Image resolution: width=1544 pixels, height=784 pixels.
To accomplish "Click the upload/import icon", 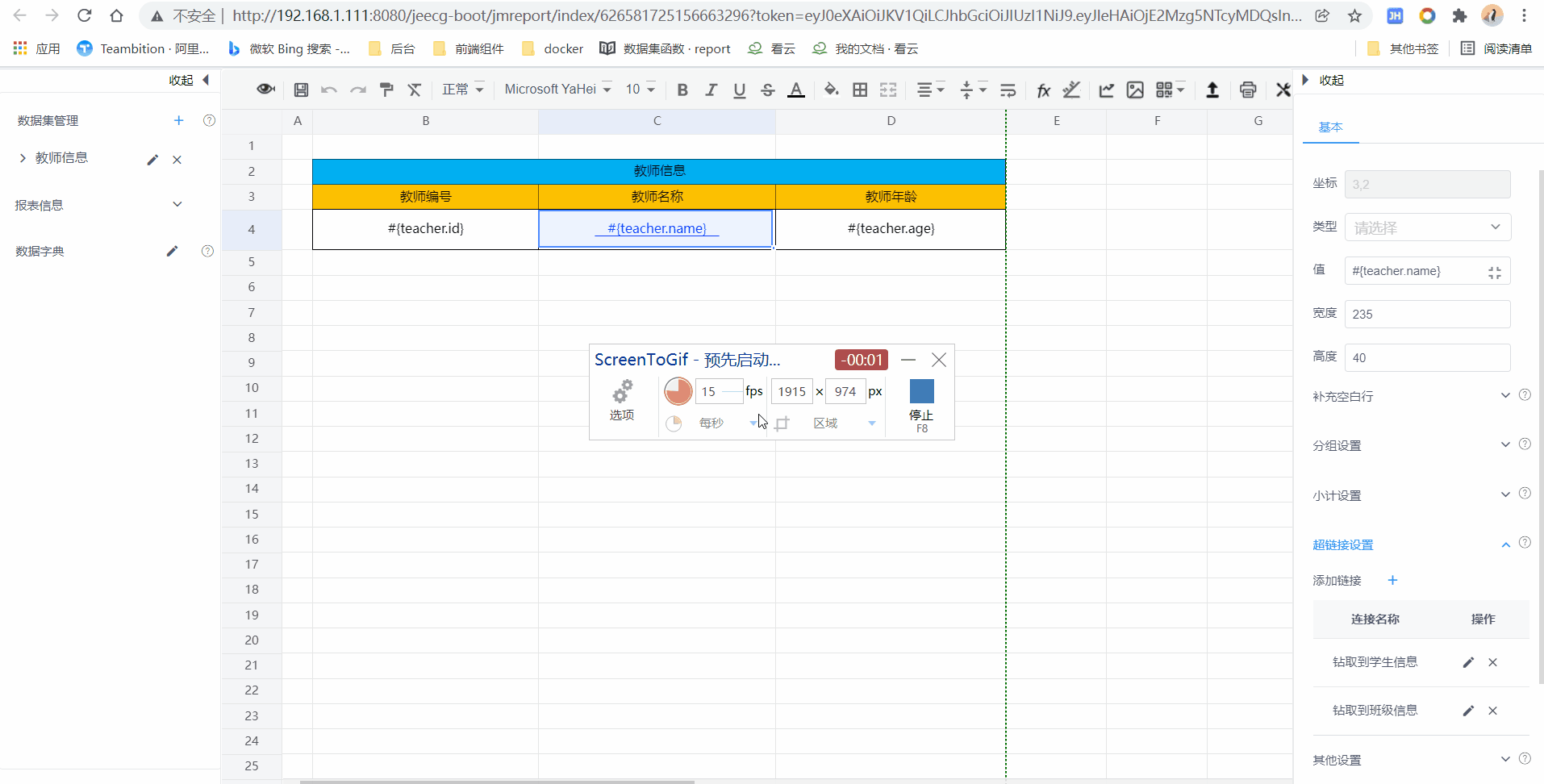I will tap(1212, 90).
